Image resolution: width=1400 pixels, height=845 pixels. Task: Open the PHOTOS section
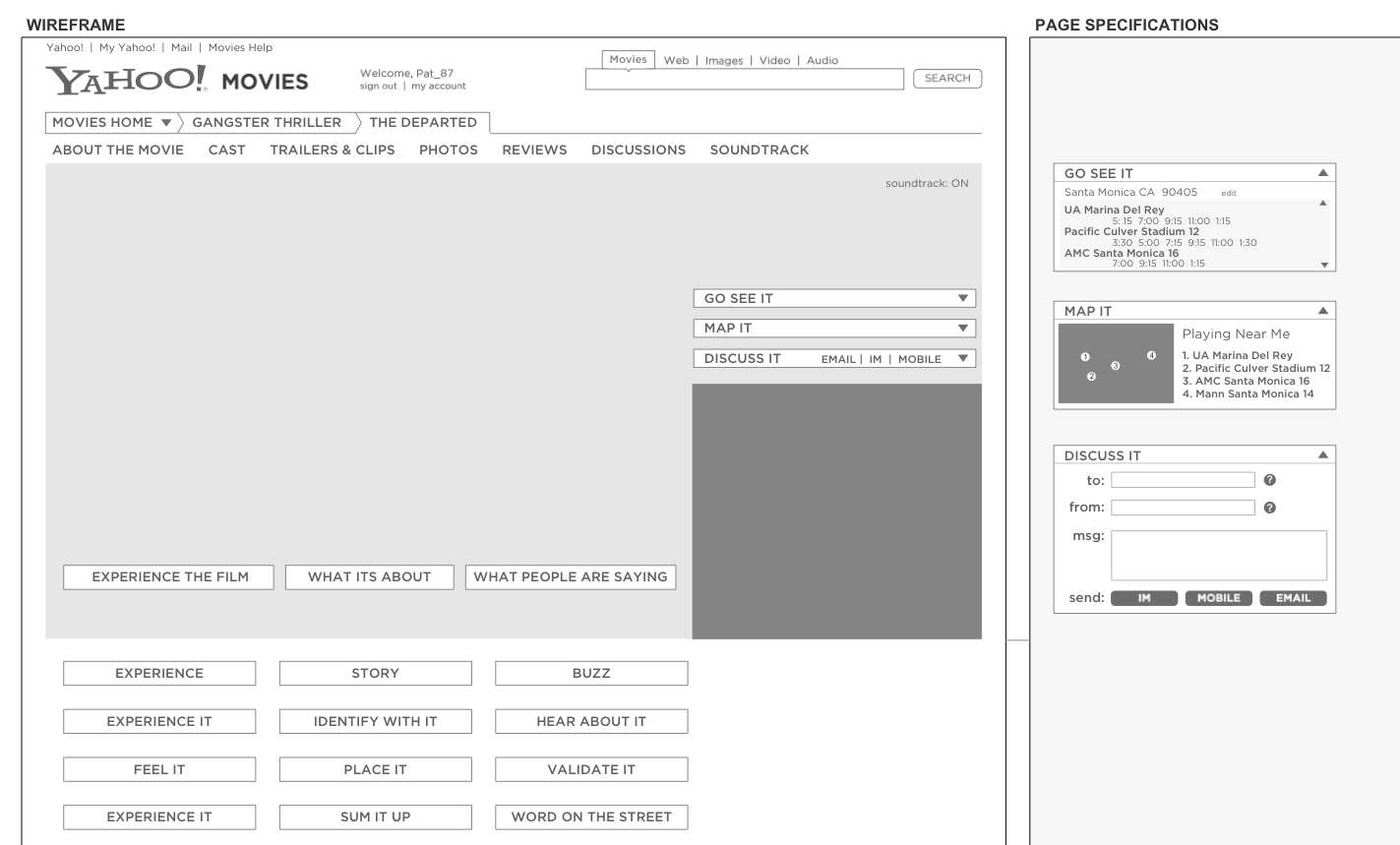449,151
